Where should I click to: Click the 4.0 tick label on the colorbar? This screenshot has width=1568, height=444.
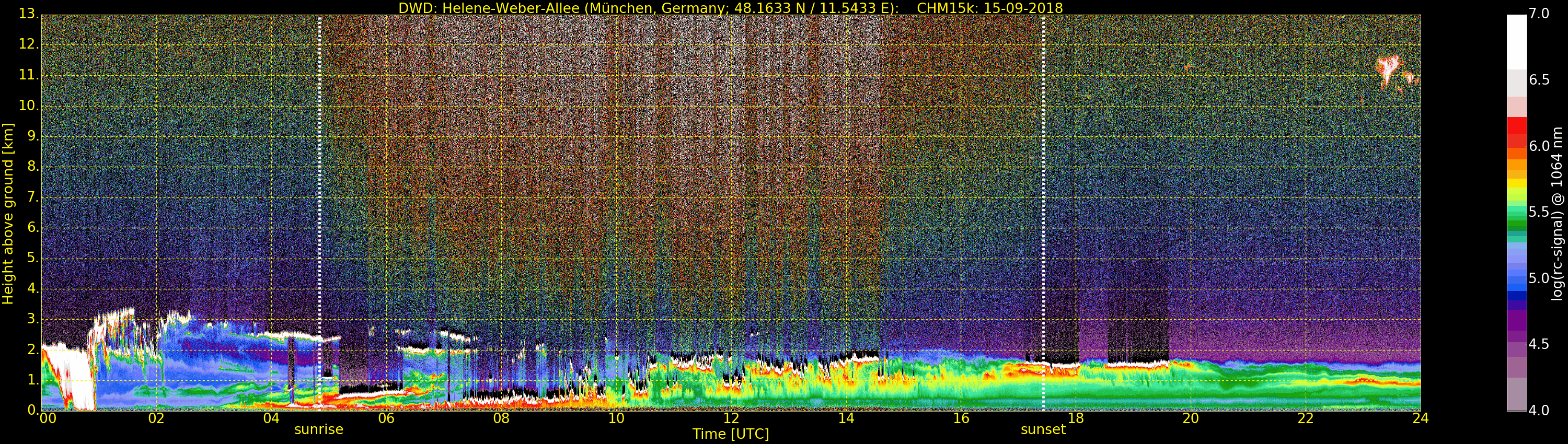[1539, 411]
